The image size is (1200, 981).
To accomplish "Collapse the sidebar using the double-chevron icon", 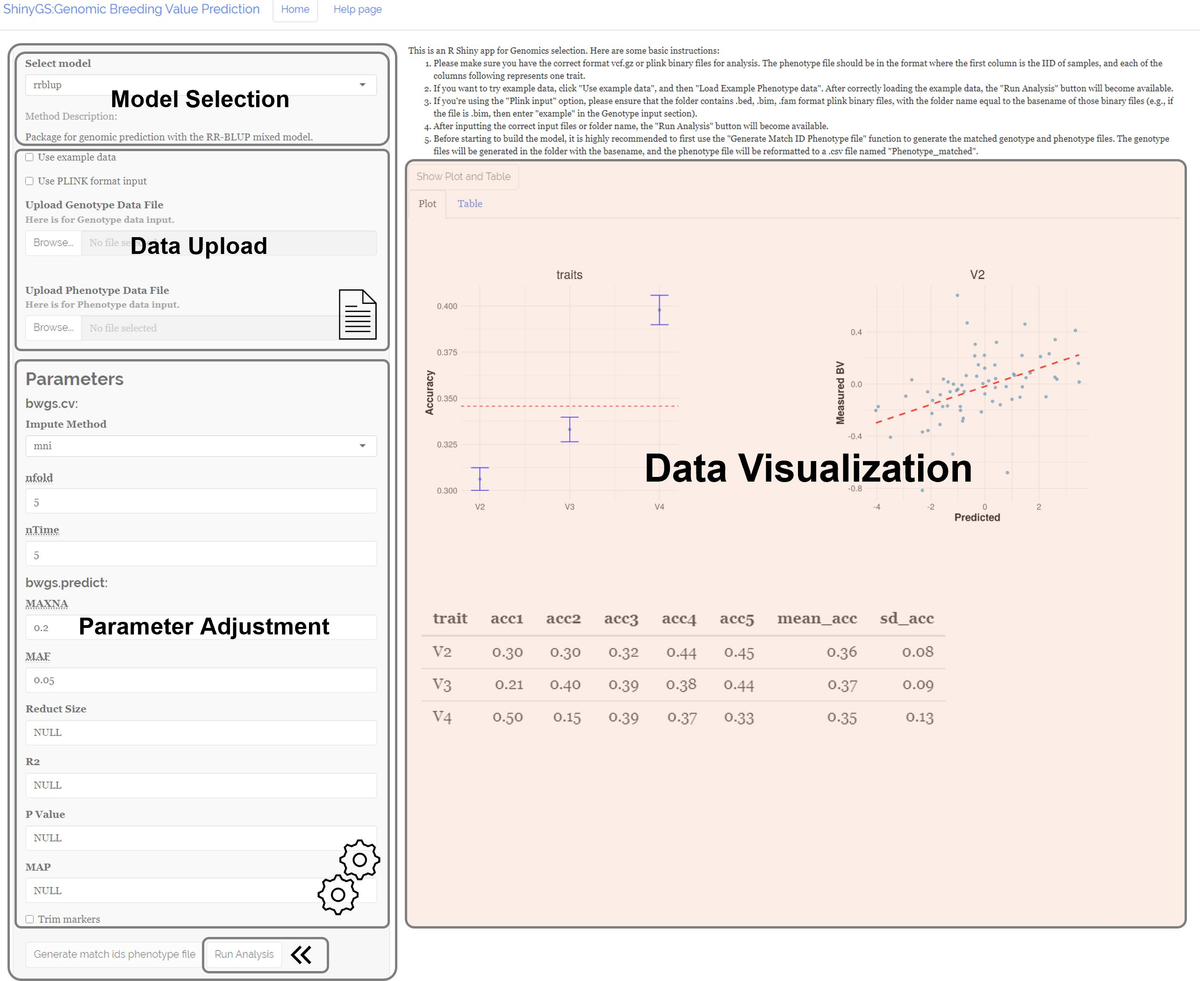I will [x=303, y=954].
